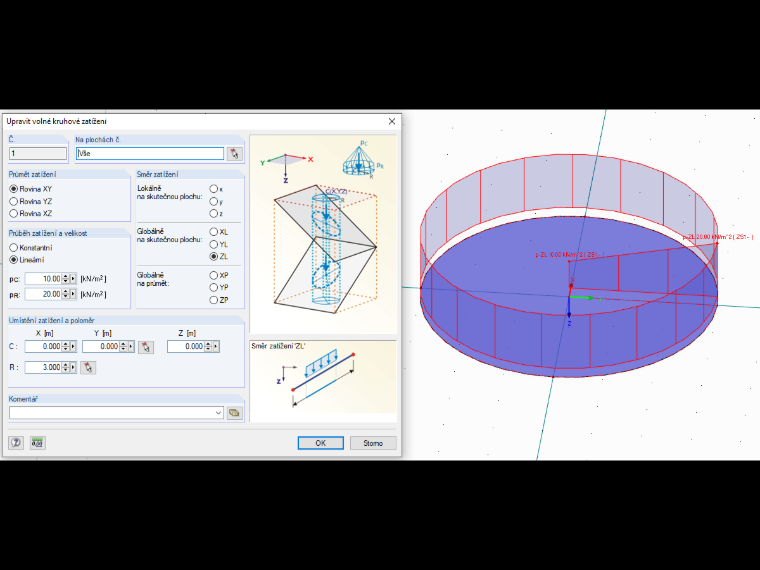760x570 pixels.
Task: Click the p-ZL 10.00 load label in model view
Action: [x=570, y=254]
